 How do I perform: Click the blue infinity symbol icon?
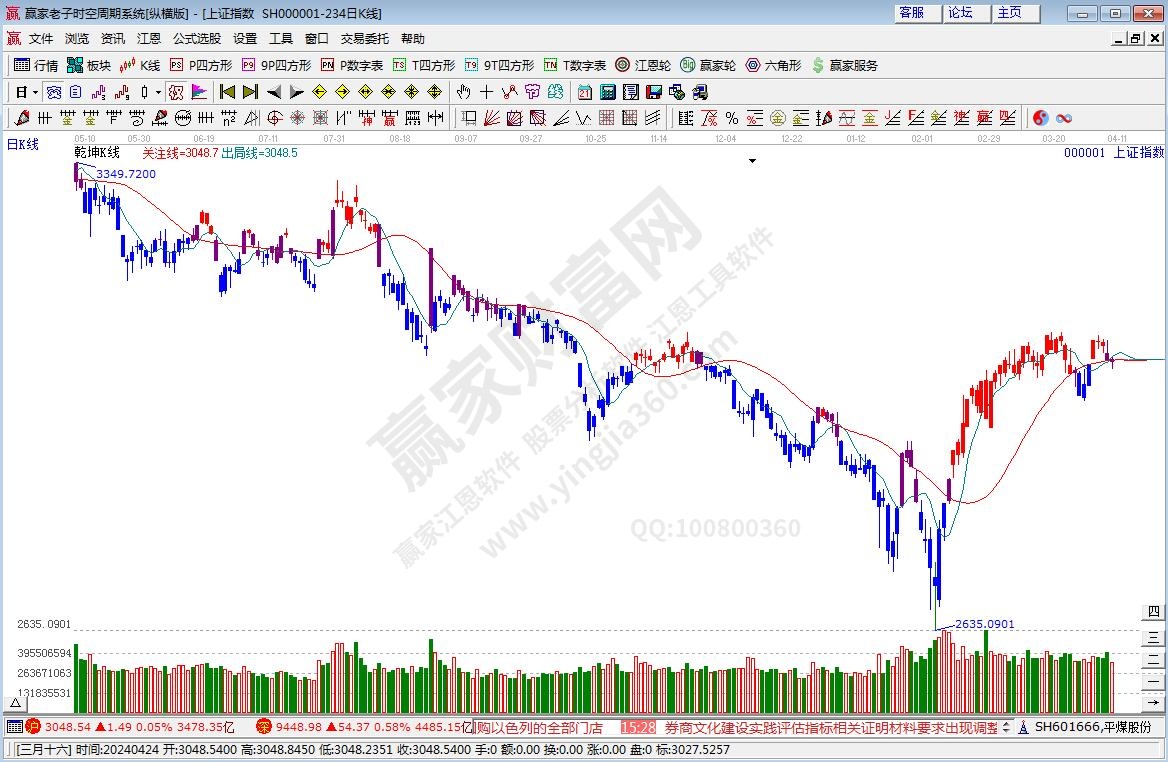tap(1063, 118)
